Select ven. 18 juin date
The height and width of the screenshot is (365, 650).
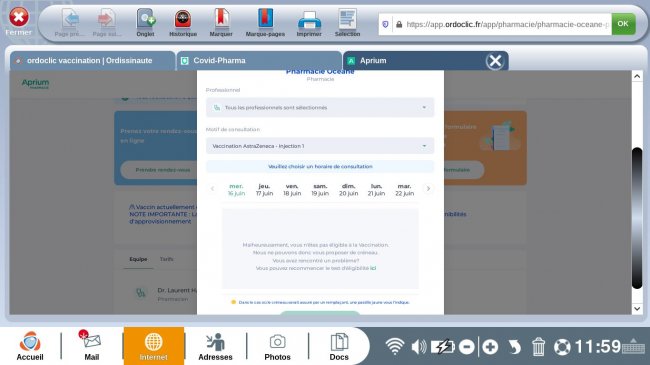[x=292, y=190]
